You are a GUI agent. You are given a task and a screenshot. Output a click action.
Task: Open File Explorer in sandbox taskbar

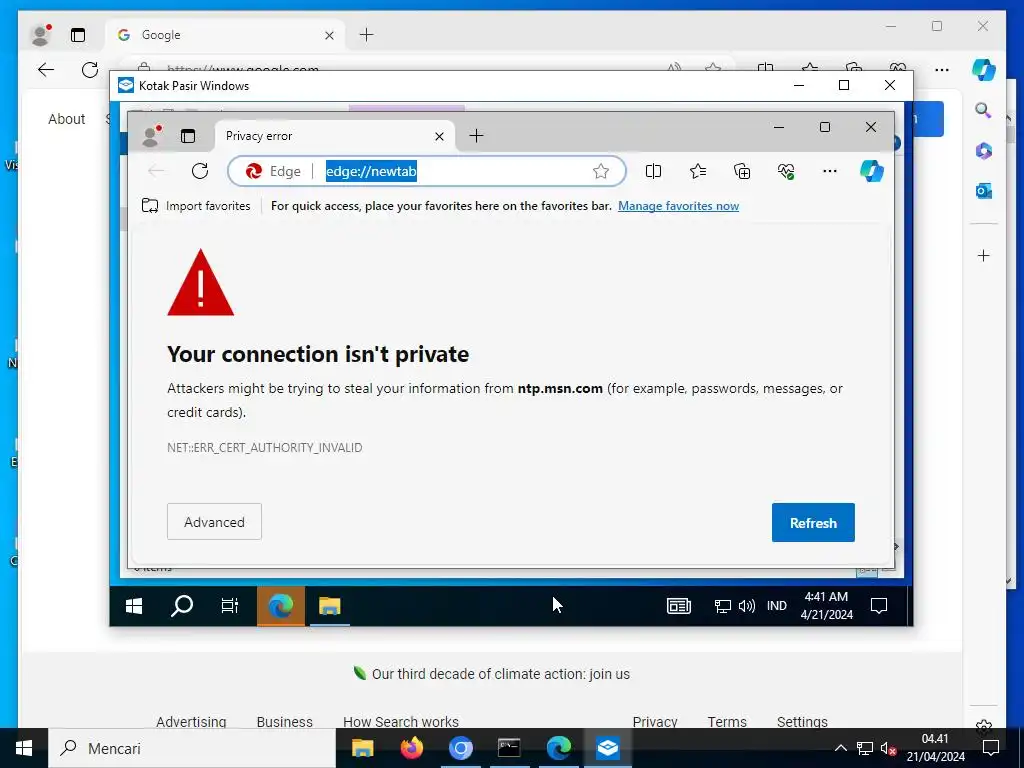pos(329,606)
